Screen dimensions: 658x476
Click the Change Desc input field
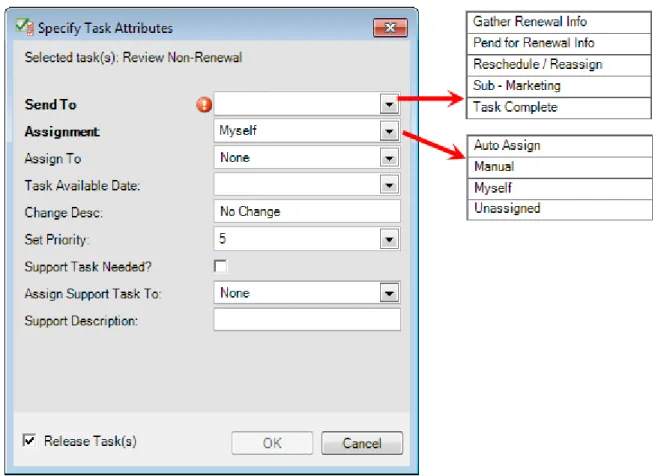[307, 211]
